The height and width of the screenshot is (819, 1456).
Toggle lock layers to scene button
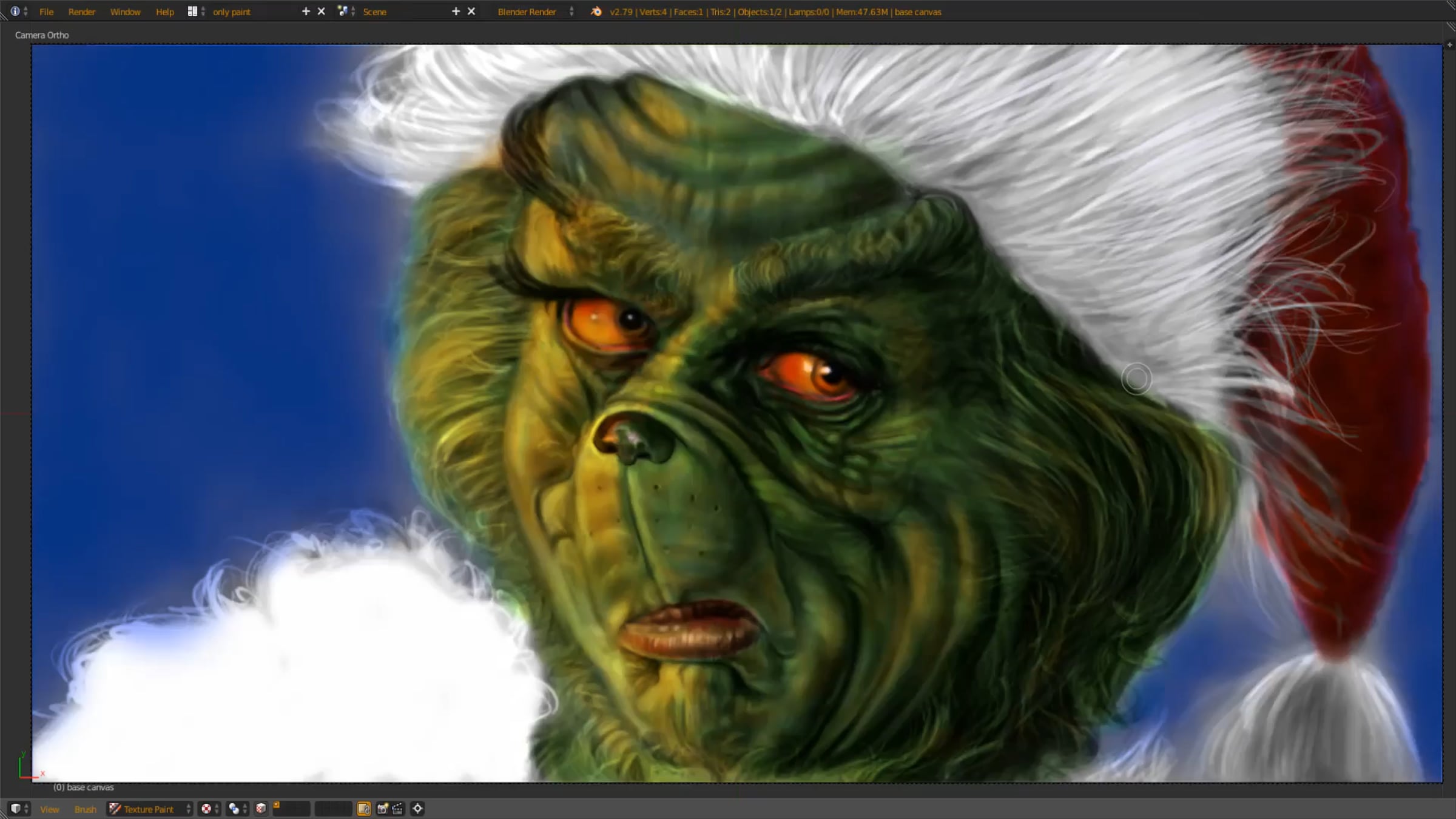point(364,809)
